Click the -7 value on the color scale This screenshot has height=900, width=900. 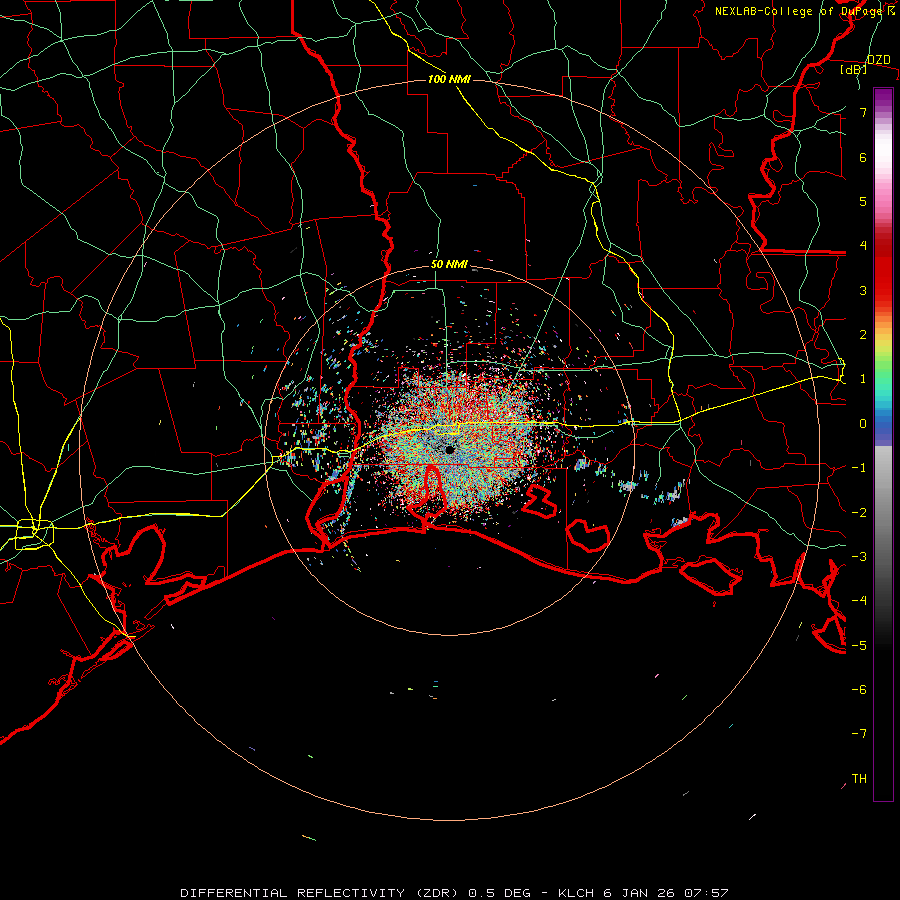859,734
